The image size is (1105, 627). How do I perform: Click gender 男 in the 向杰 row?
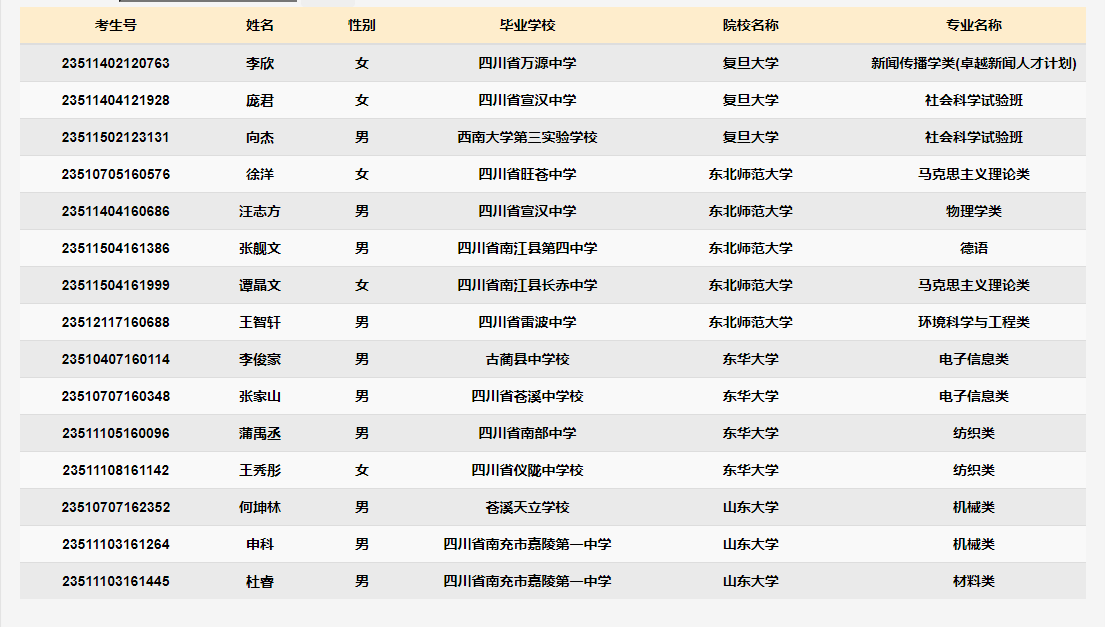pos(362,137)
